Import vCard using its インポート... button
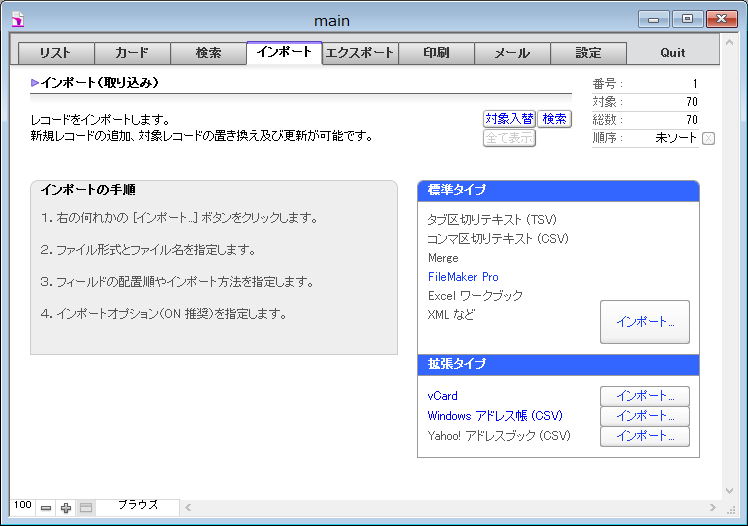Viewport: 748px width, 526px height. [644, 396]
